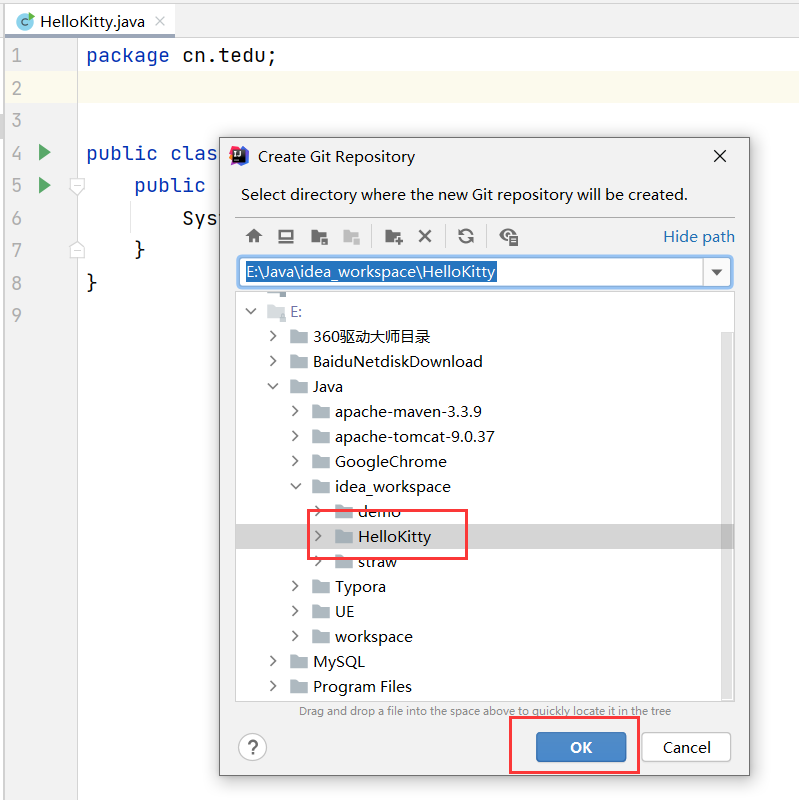Run main method from line 5 gutter
799x800 pixels.
click(x=45, y=185)
